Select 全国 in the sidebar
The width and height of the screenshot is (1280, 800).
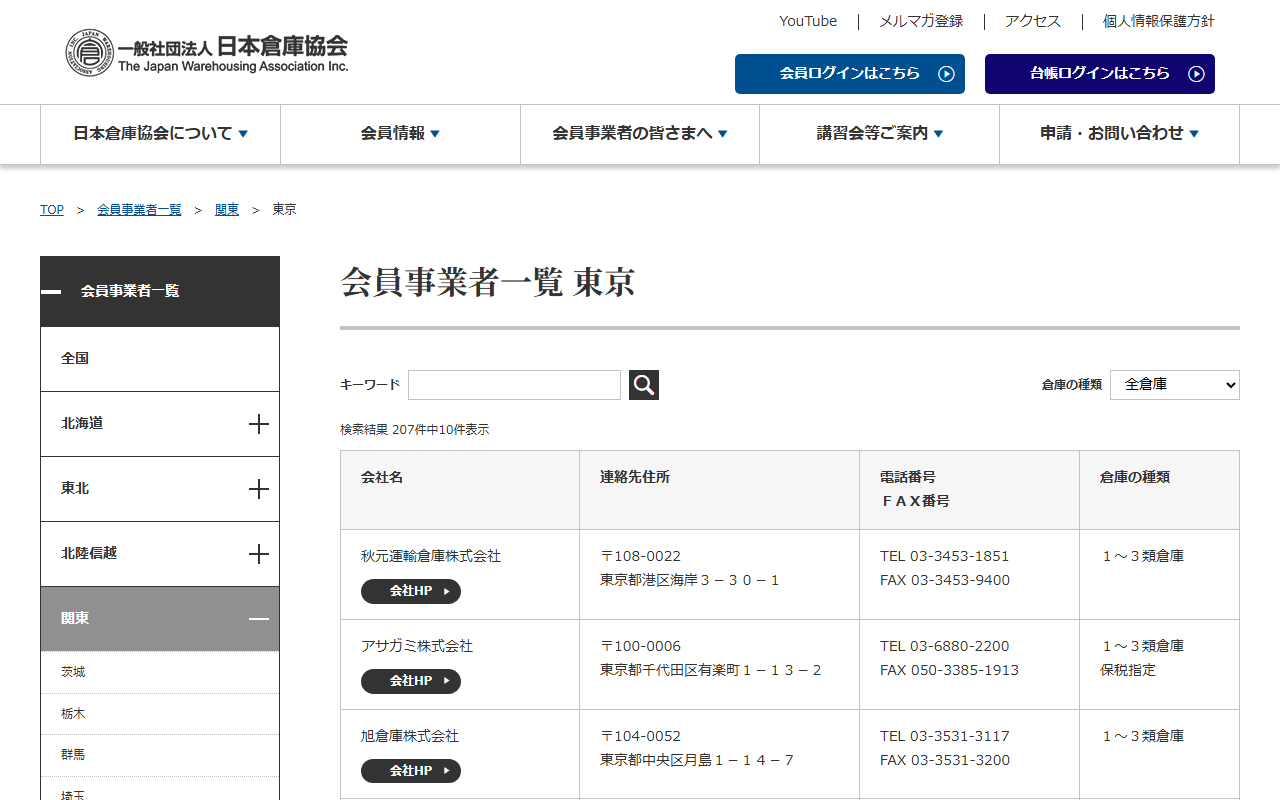[160, 359]
